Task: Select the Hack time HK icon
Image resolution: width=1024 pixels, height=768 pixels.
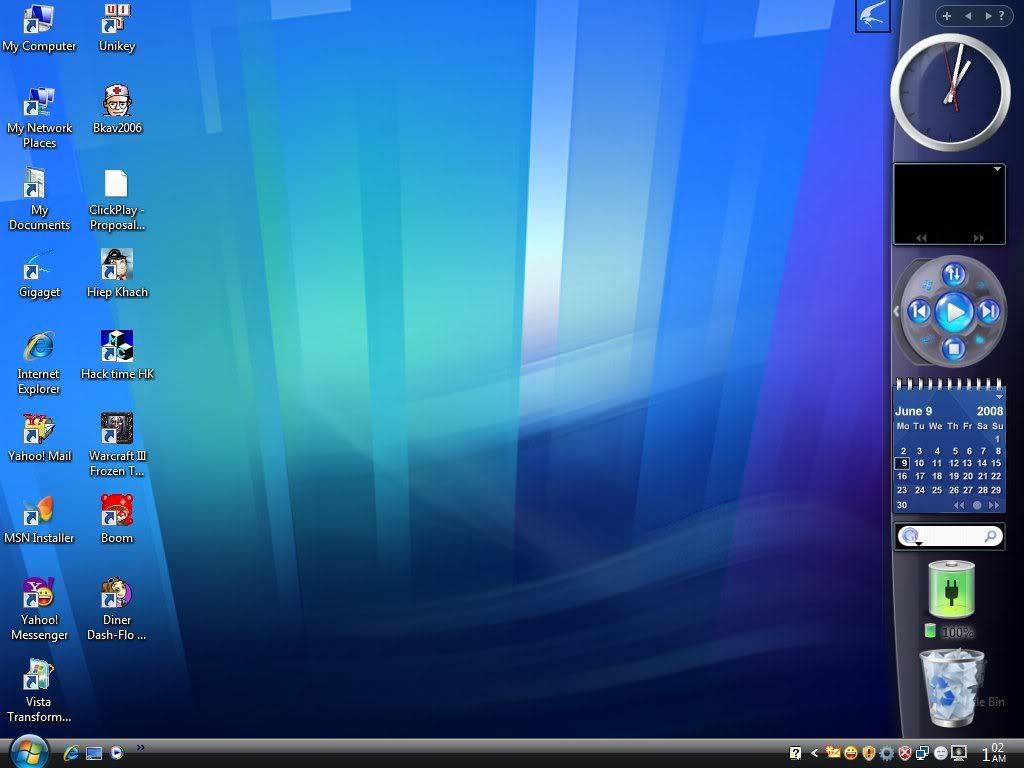Action: coord(118,356)
